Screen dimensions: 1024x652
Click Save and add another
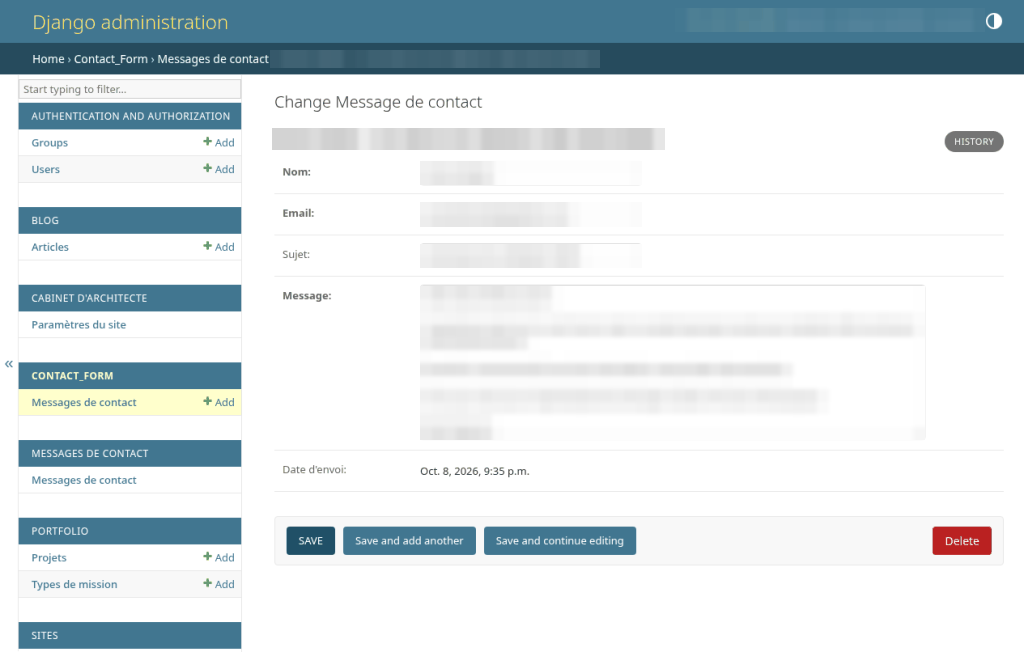tap(409, 541)
